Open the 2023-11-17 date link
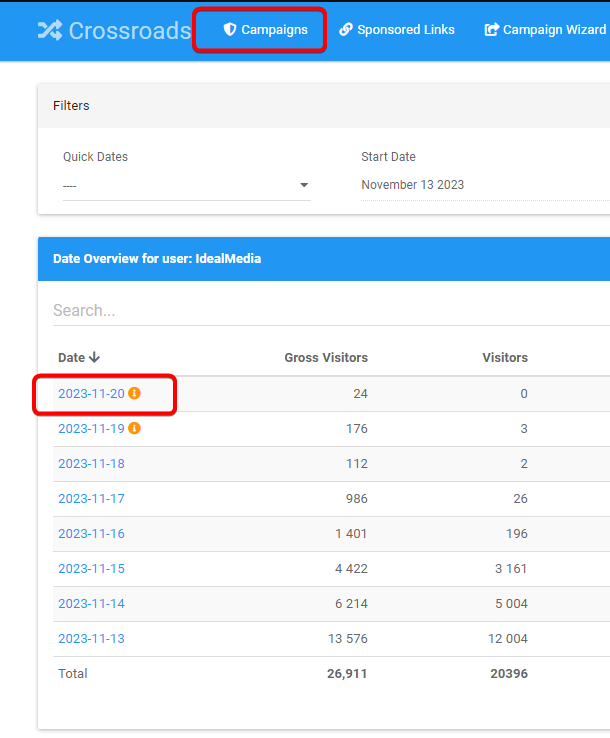610x738 pixels. pyautogui.click(x=91, y=498)
